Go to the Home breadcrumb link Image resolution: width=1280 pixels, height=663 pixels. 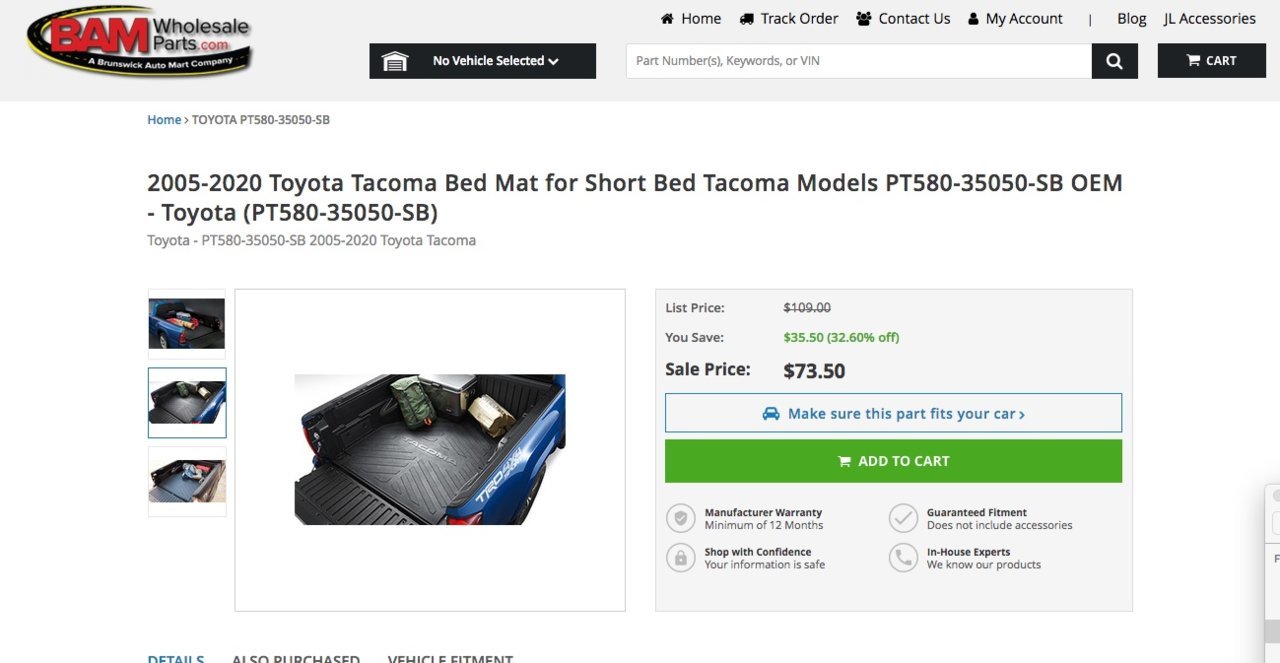[x=164, y=120]
